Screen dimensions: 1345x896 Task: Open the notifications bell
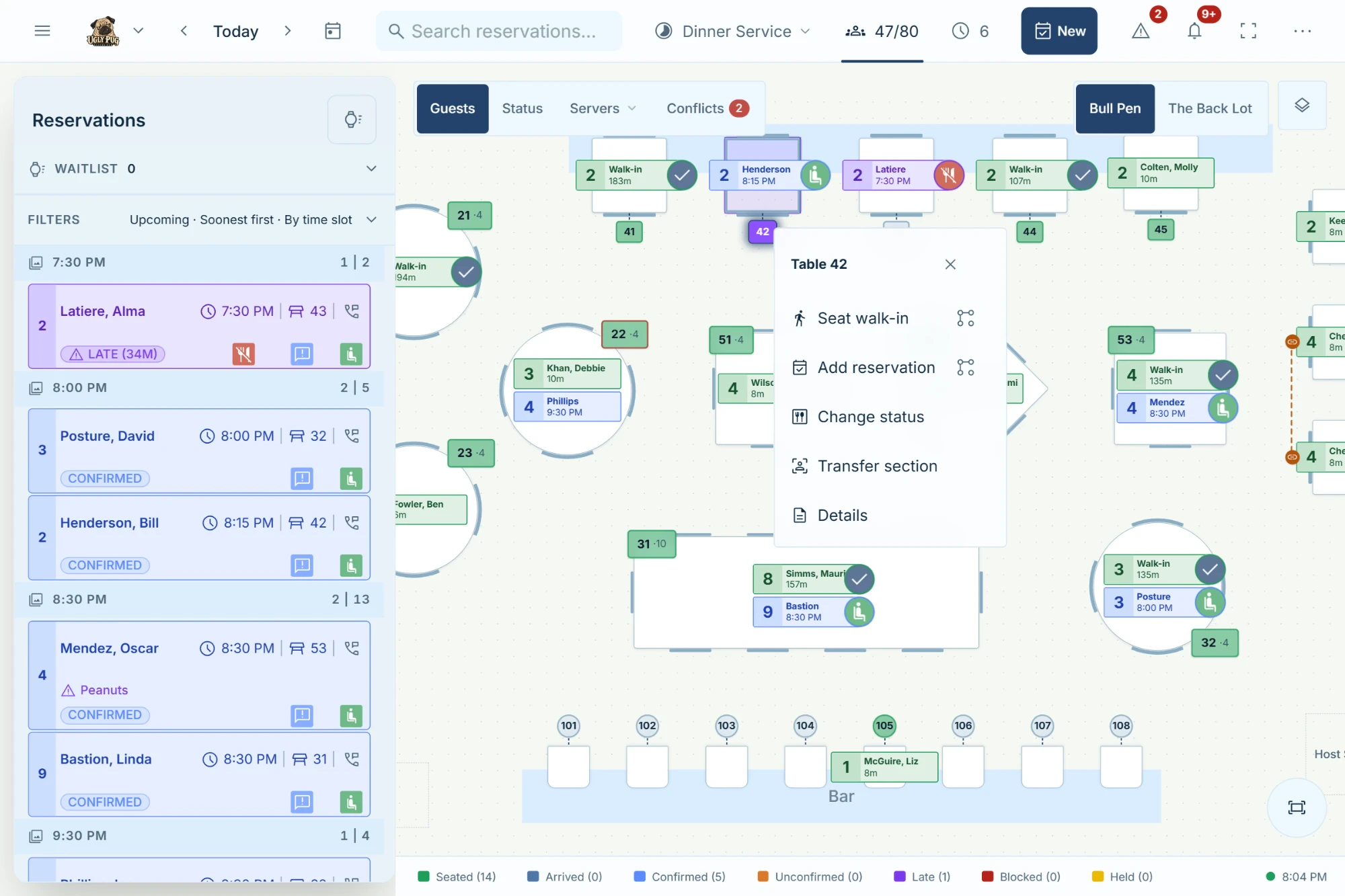1194,31
